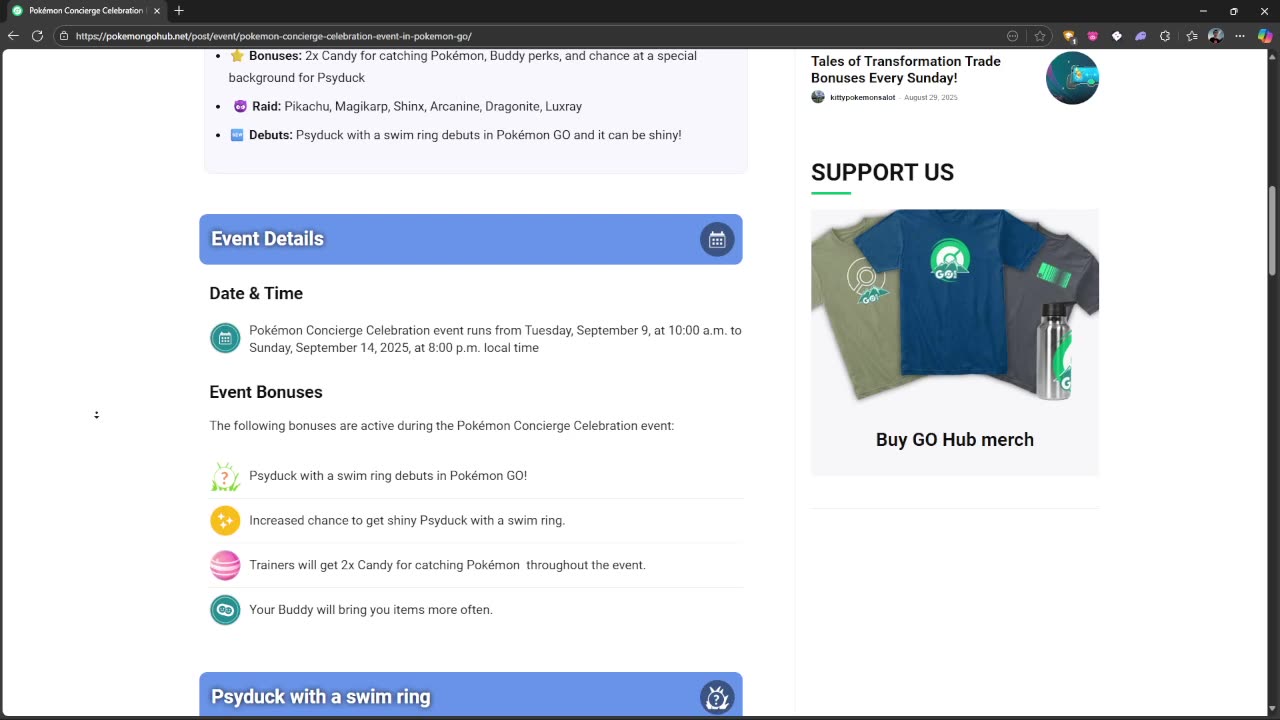Image resolution: width=1280 pixels, height=720 pixels.
Task: Click the SUPPORT US heading
Action: pyautogui.click(x=882, y=173)
